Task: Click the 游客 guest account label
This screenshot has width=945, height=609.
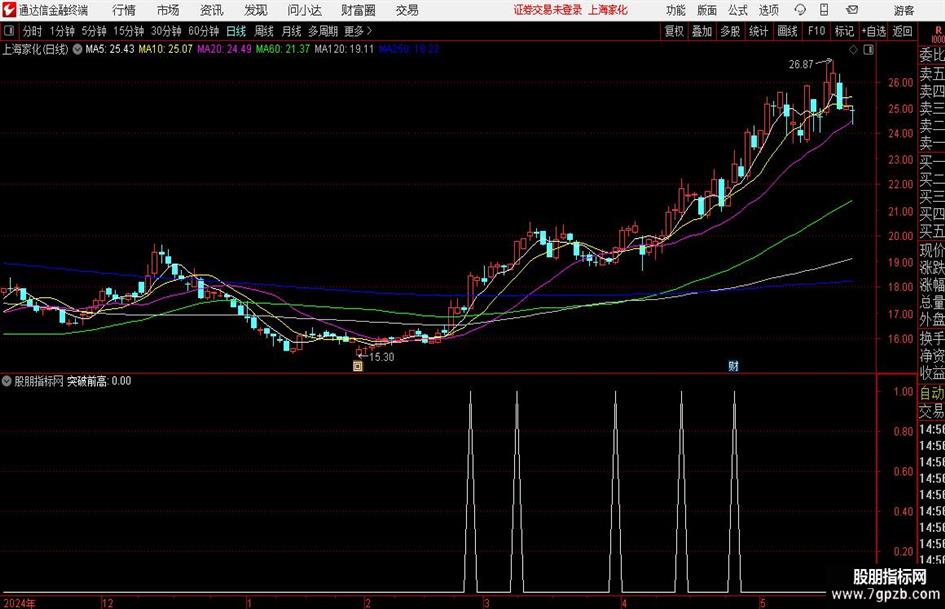Action: pyautogui.click(x=904, y=10)
